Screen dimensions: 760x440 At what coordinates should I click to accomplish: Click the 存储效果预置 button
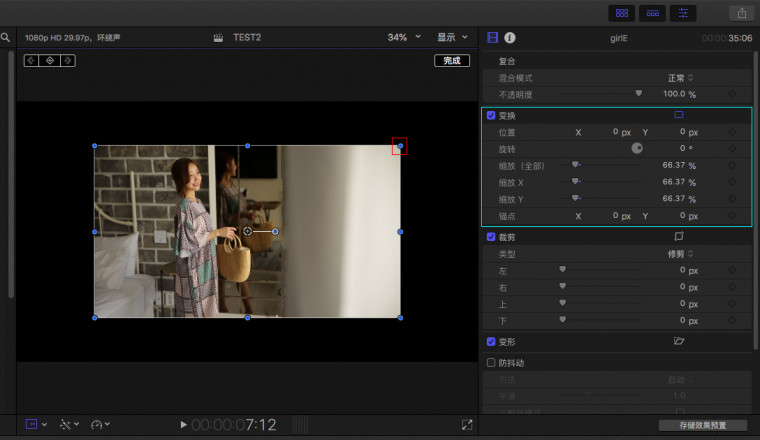point(708,426)
